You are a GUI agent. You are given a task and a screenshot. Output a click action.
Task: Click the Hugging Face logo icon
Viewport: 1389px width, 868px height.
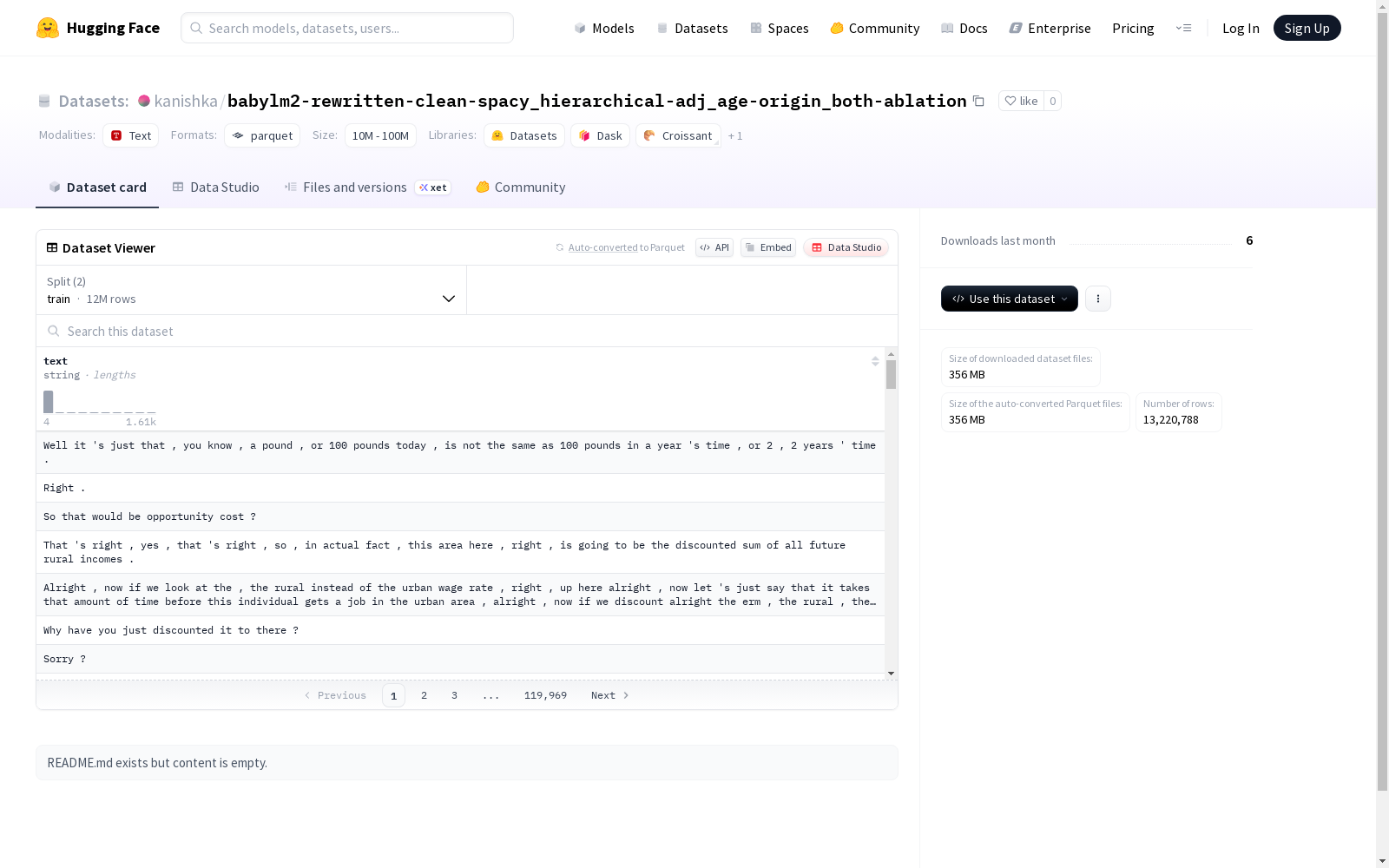click(x=48, y=28)
